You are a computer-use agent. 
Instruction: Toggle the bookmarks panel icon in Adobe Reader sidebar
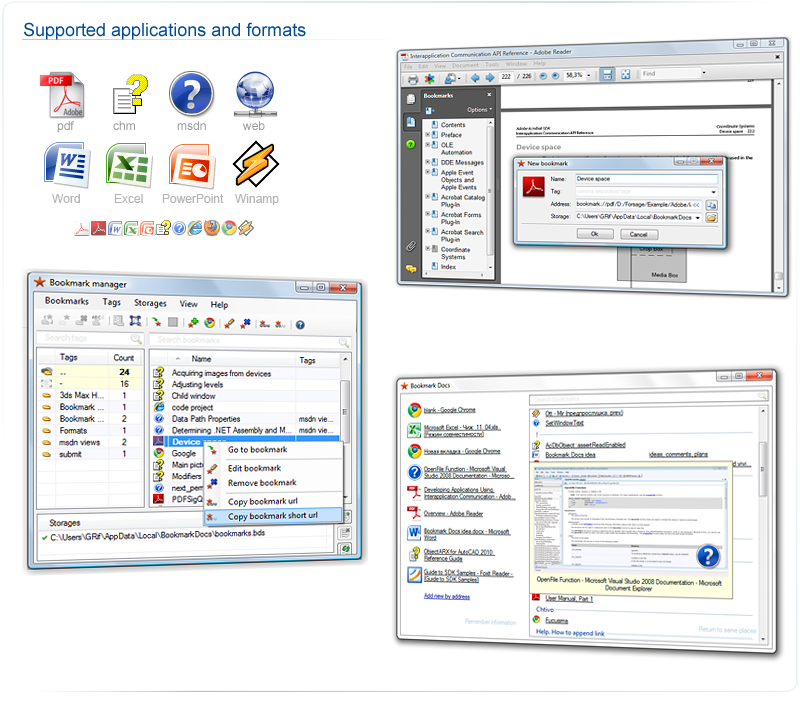pyautogui.click(x=411, y=121)
